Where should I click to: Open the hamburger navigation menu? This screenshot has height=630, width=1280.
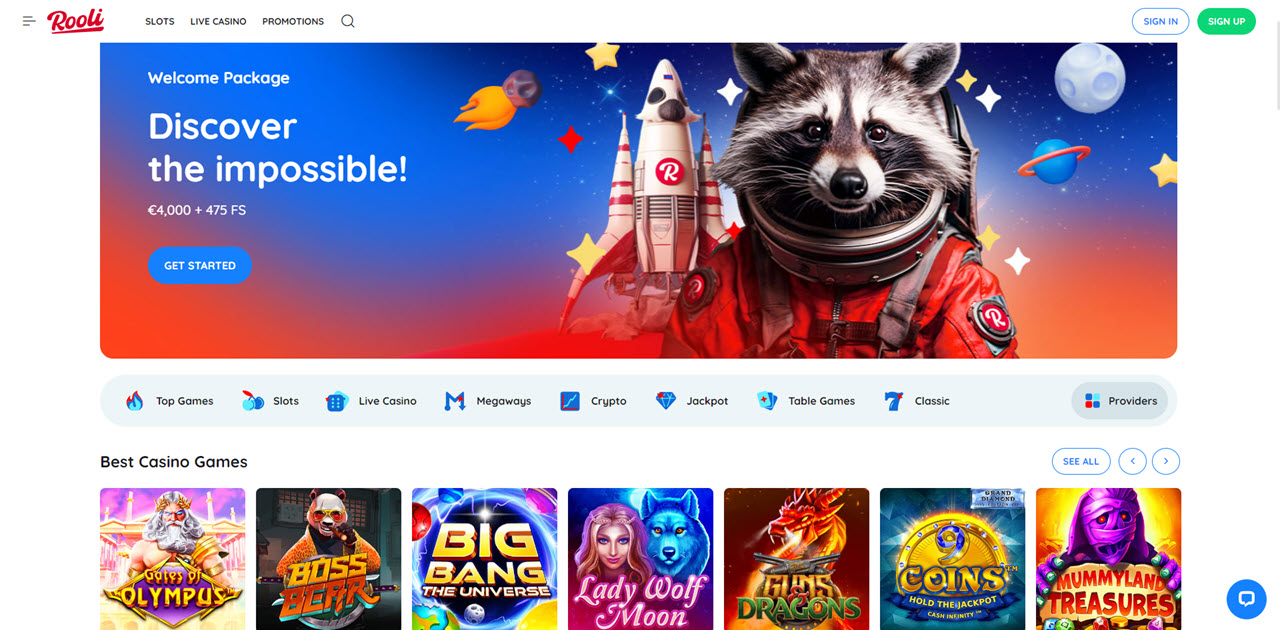pyautogui.click(x=28, y=20)
